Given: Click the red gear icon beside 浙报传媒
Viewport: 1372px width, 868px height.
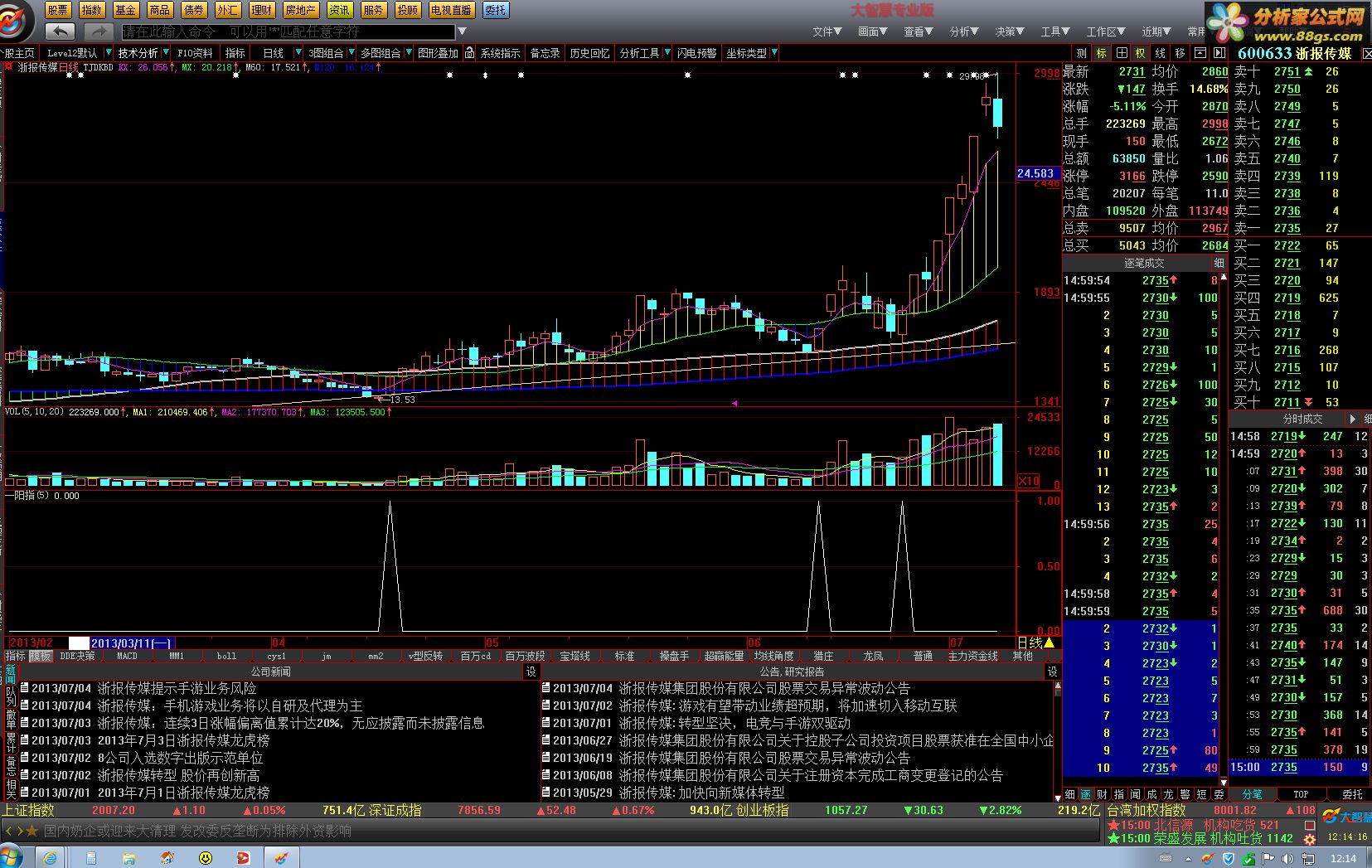Looking at the screenshot, I should point(9,67).
